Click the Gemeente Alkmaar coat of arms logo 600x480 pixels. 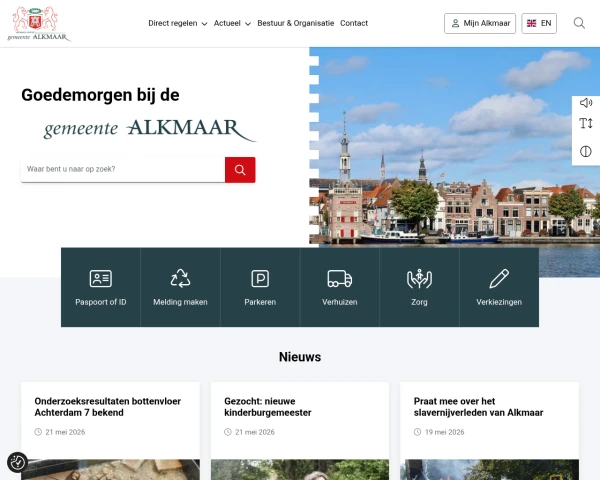pyautogui.click(x=38, y=23)
